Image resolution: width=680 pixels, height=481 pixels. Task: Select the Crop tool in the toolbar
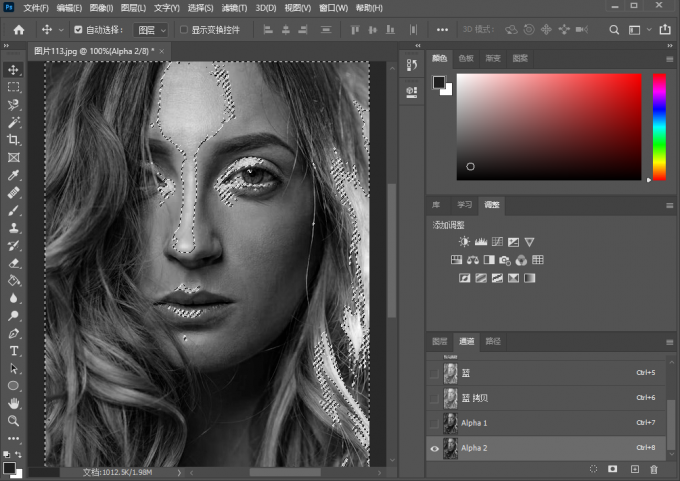[14, 139]
